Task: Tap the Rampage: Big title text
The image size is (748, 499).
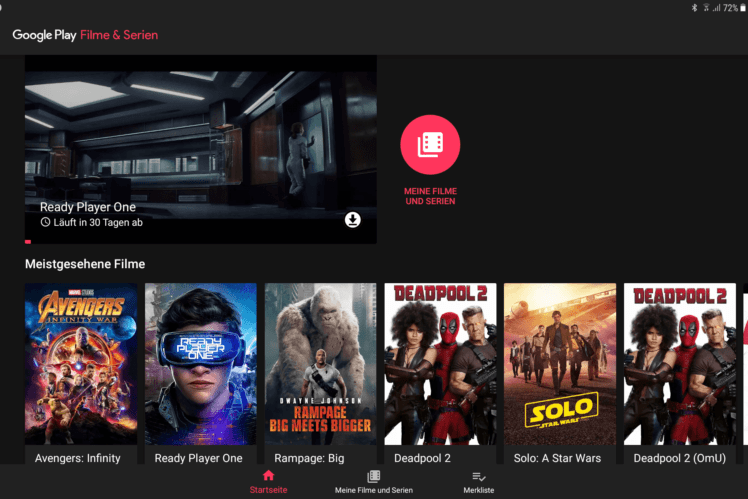Action: point(309,458)
